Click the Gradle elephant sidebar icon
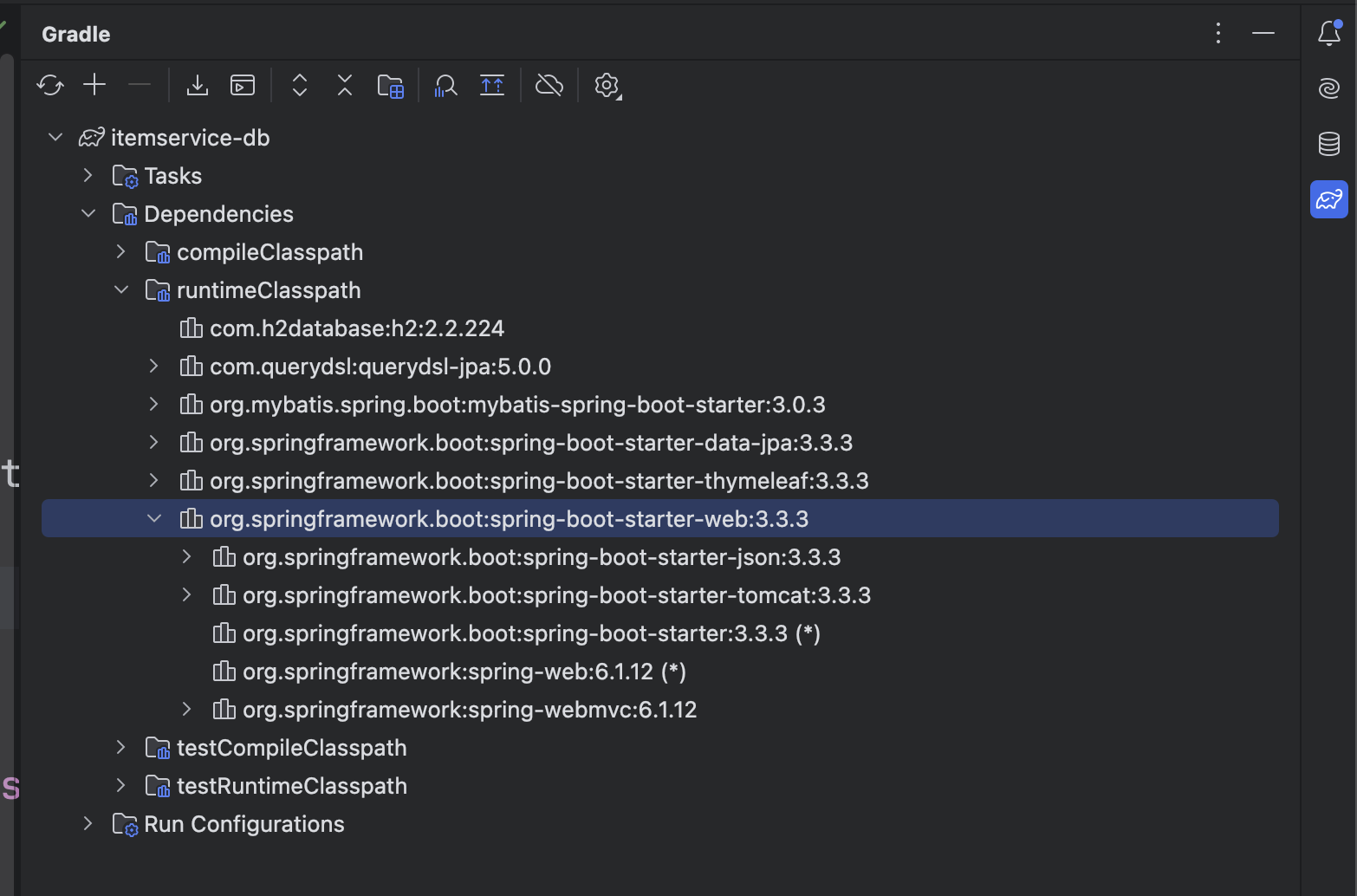The width and height of the screenshot is (1357, 896). [1329, 199]
